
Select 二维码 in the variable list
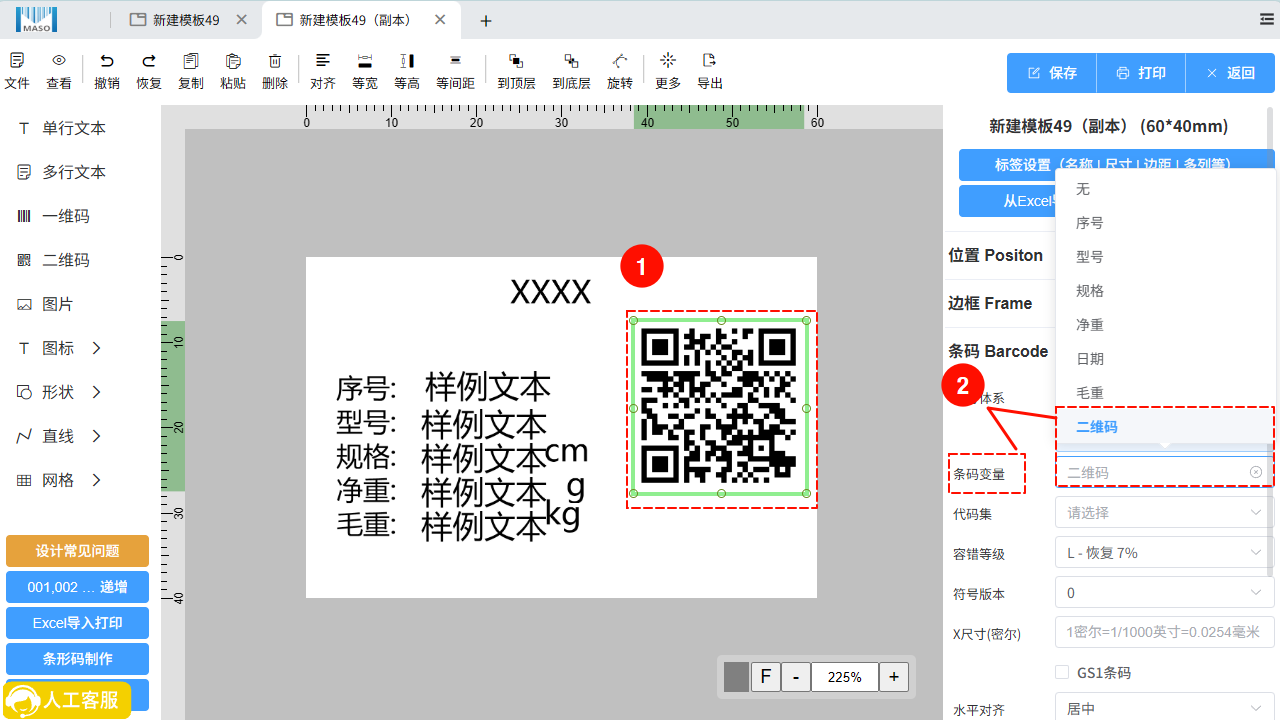(x=1165, y=427)
